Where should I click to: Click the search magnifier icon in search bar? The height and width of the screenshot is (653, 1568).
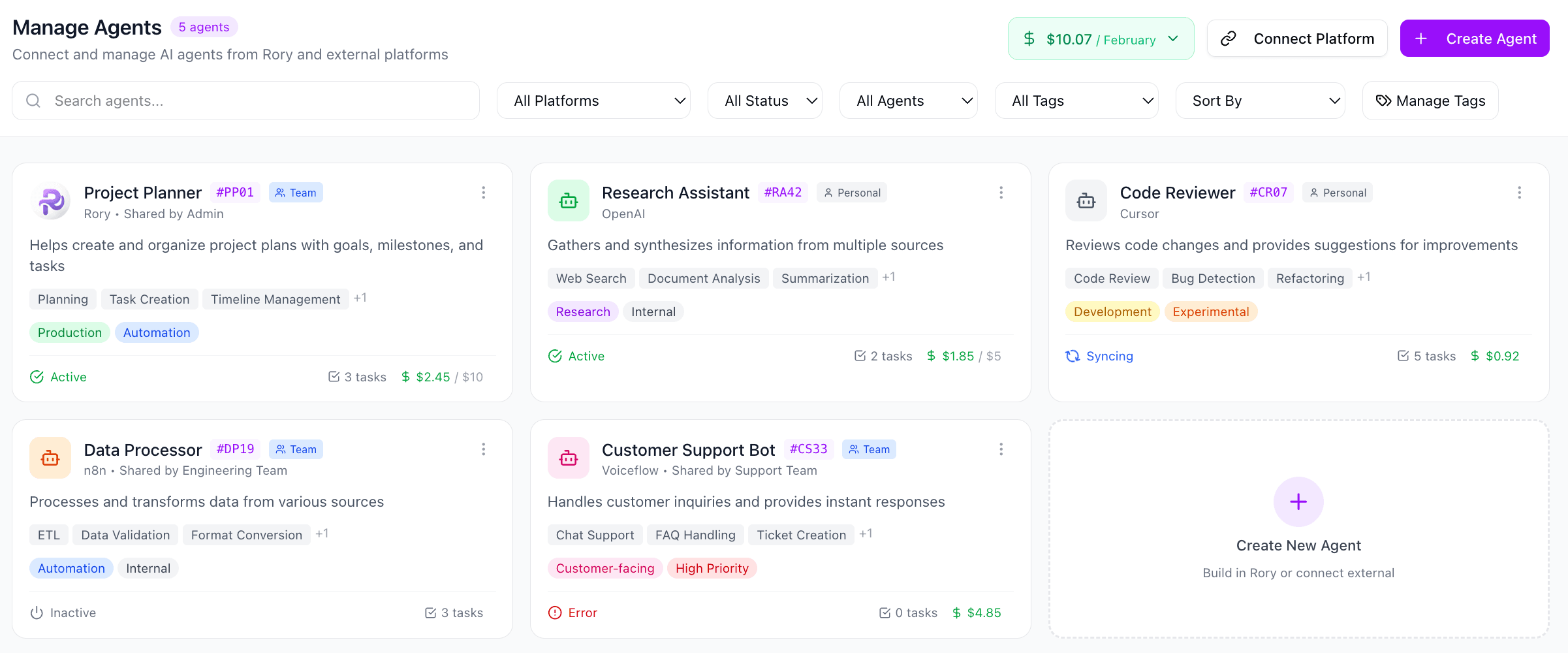(33, 101)
